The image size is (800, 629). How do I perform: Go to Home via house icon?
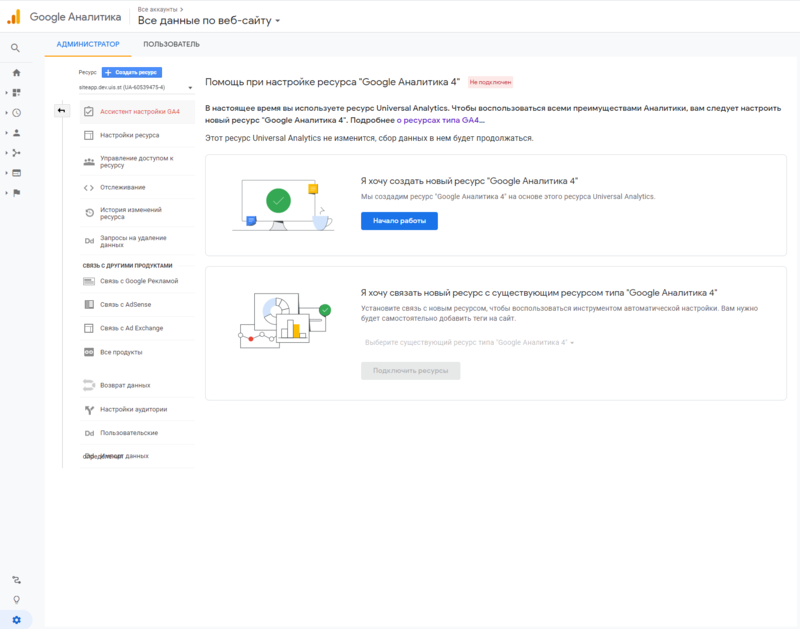[x=16, y=72]
